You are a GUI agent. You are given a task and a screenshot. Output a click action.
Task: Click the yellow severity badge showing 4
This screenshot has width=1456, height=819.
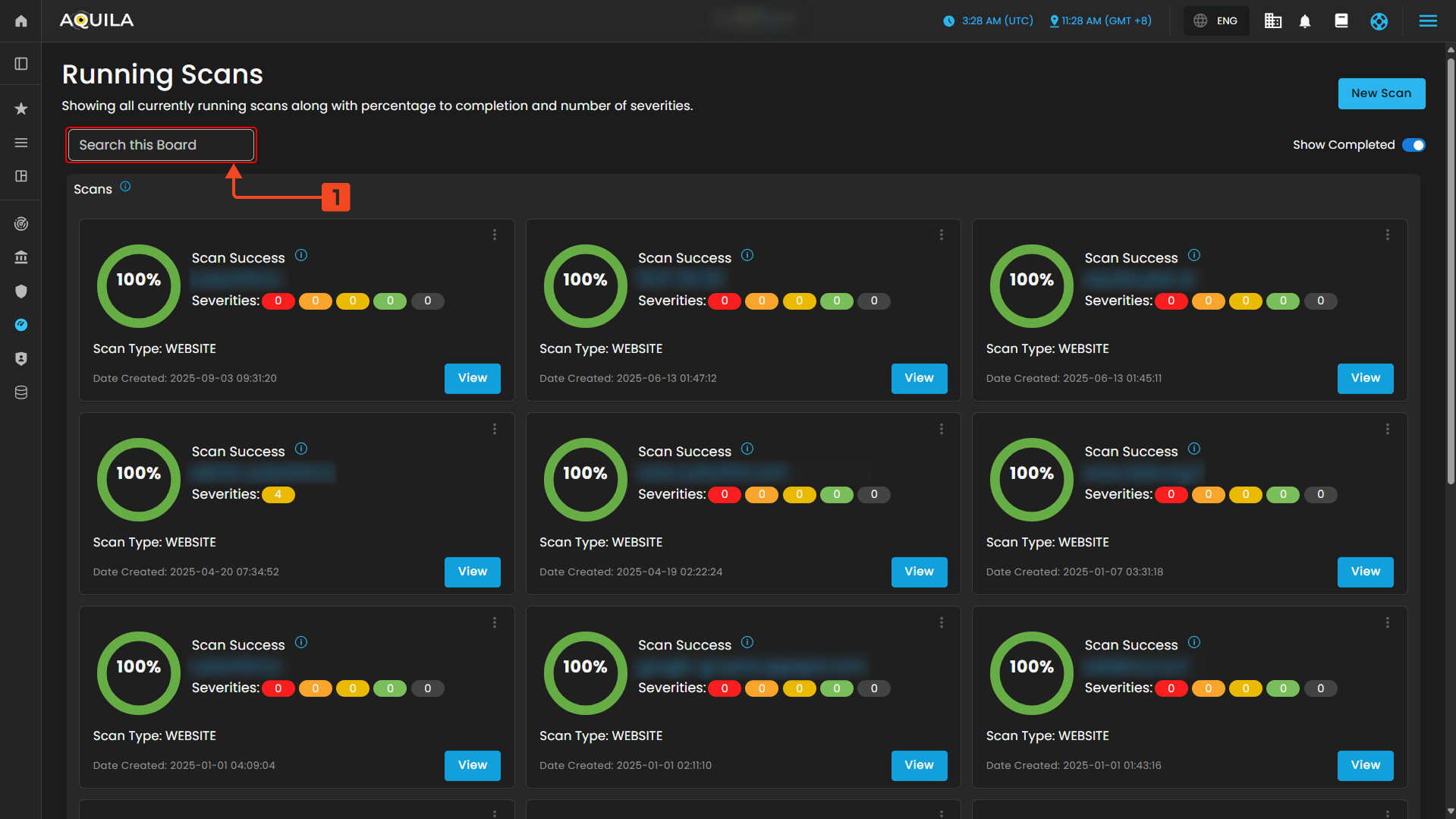278,495
